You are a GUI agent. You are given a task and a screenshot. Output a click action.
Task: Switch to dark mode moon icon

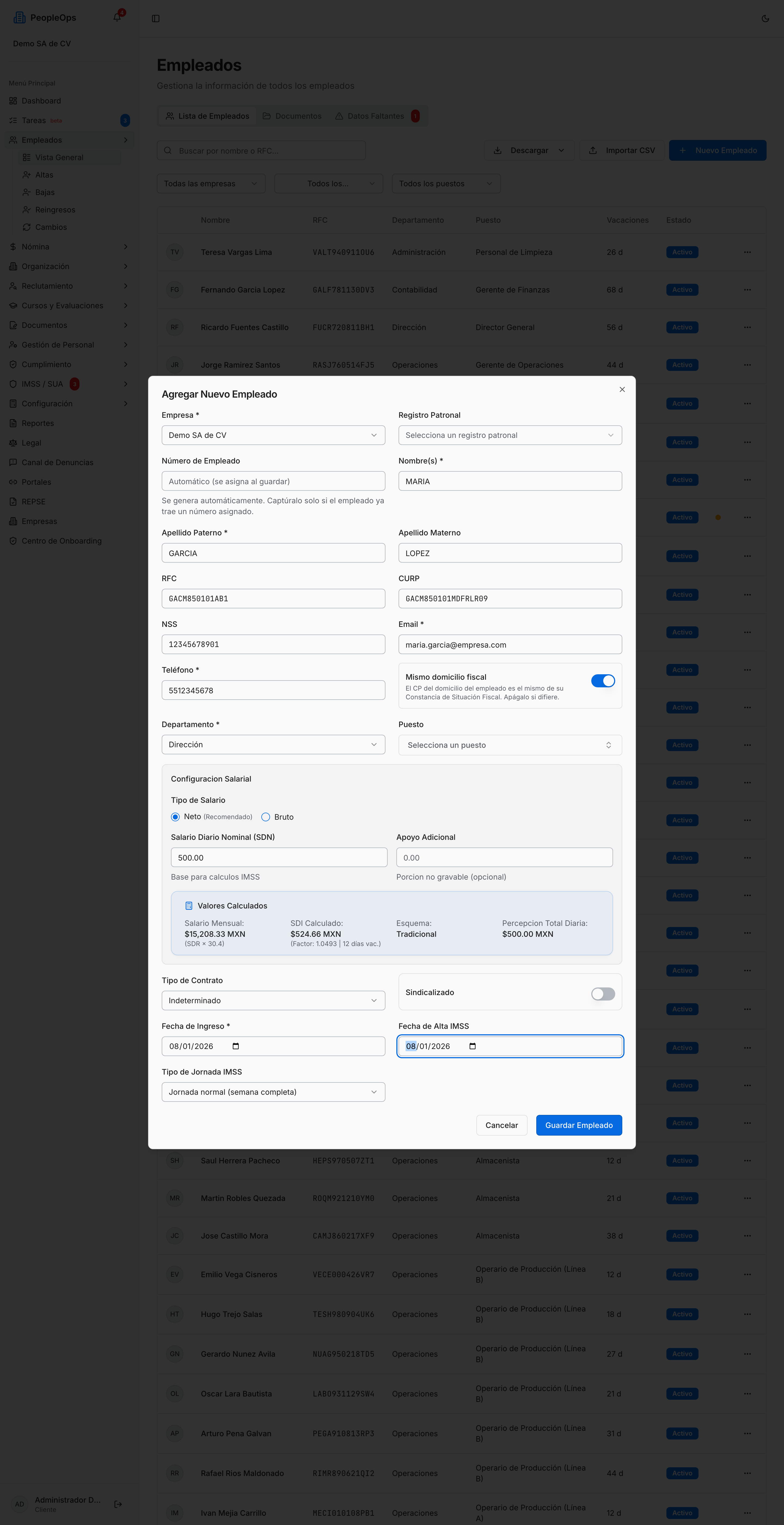[x=765, y=18]
